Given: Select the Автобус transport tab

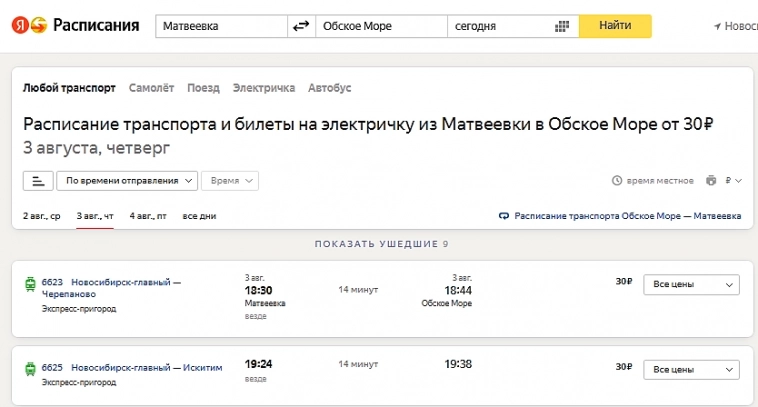Looking at the screenshot, I should pos(330,88).
